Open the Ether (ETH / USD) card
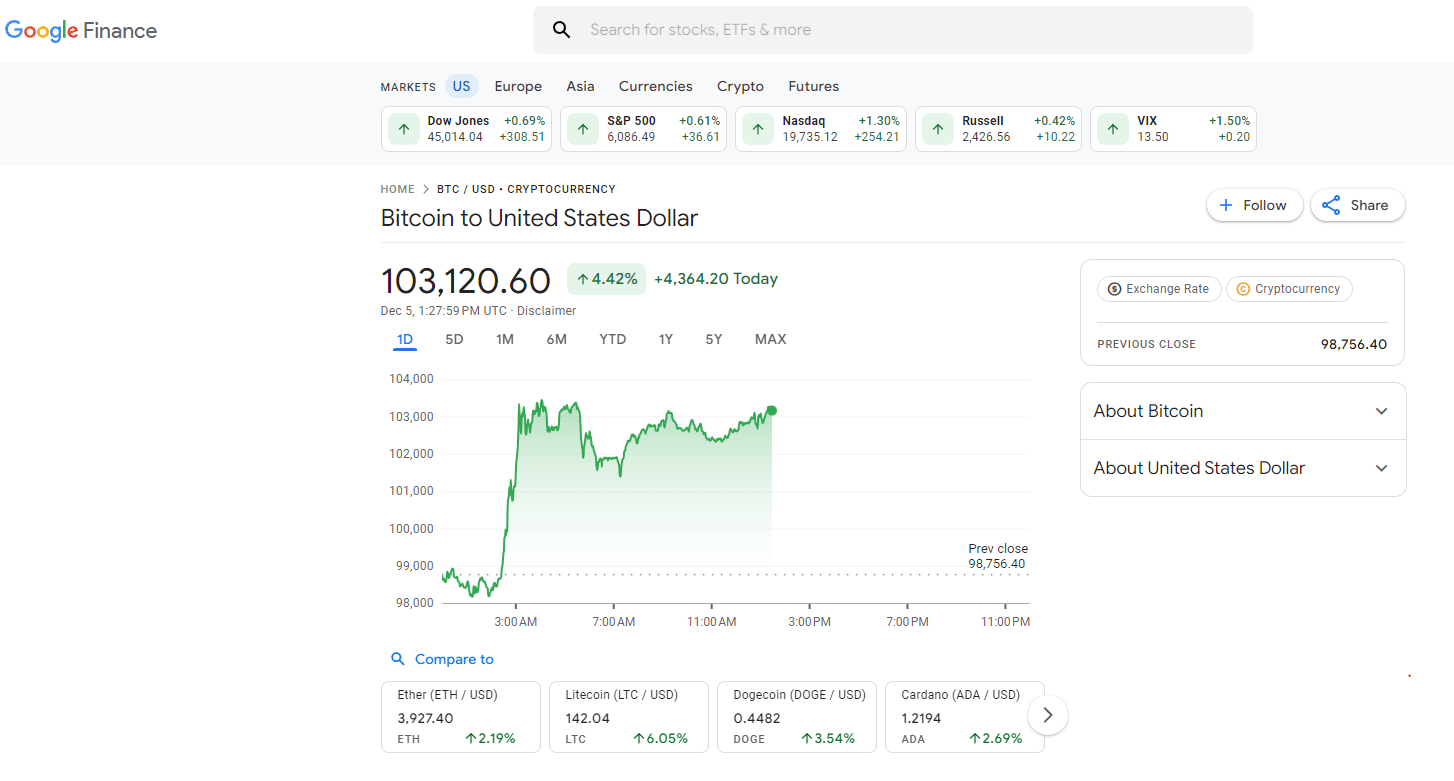Viewport: 1454px width, 781px height. click(x=461, y=717)
